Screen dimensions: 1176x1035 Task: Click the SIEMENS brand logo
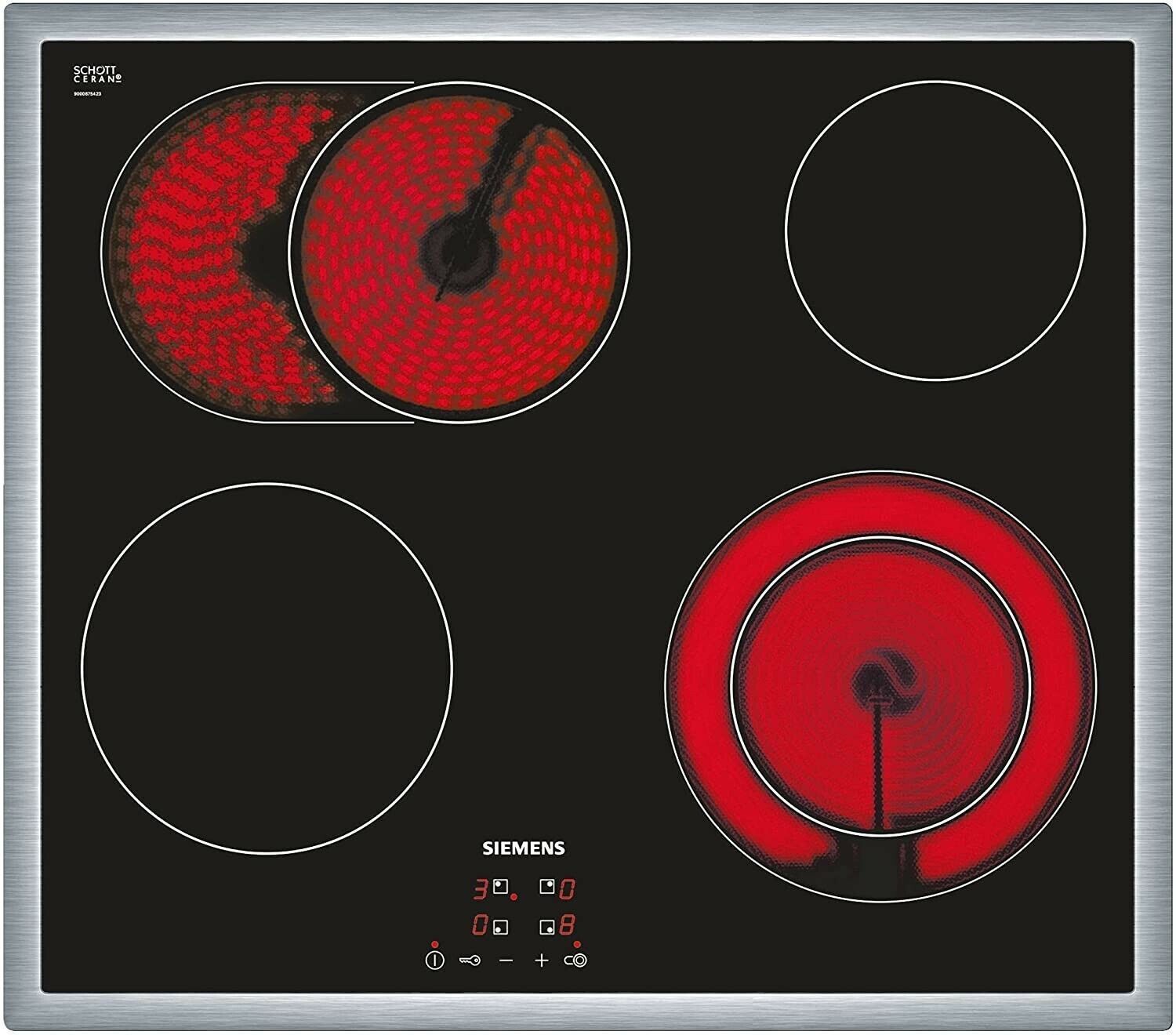(523, 848)
